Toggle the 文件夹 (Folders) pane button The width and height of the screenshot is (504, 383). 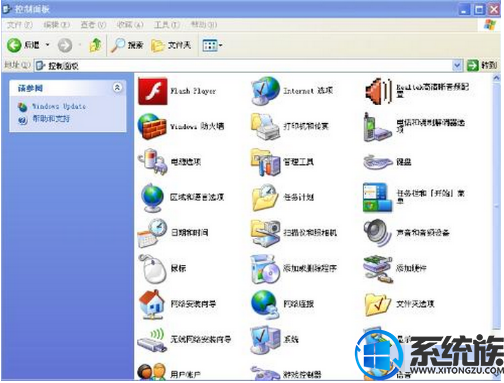(171, 45)
